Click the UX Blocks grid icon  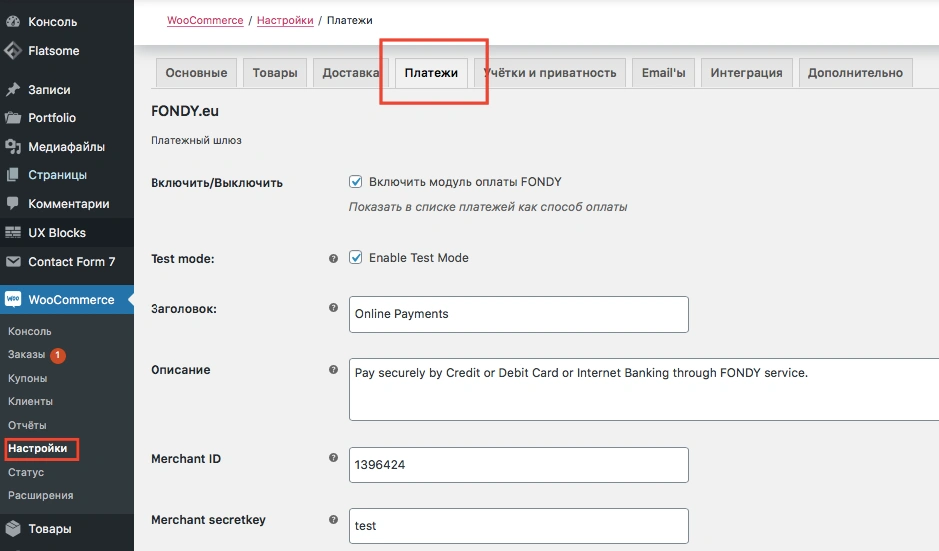[x=13, y=232]
